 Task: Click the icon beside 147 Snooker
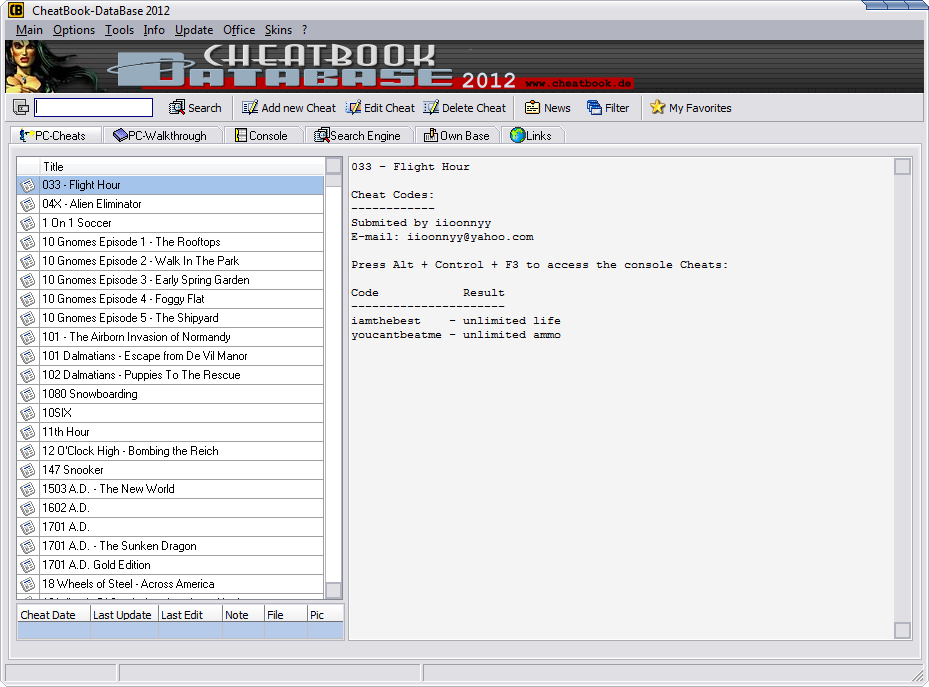28,470
